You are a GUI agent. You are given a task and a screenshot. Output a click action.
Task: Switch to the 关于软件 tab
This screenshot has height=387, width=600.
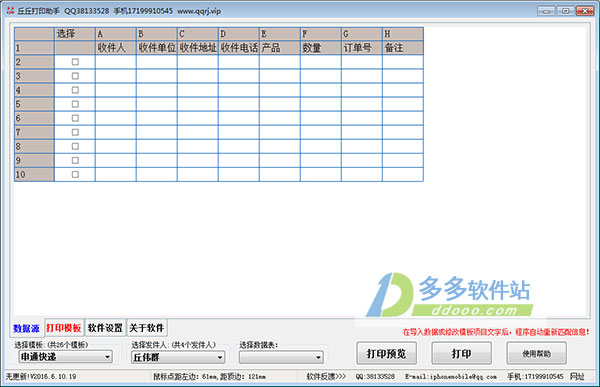point(147,328)
